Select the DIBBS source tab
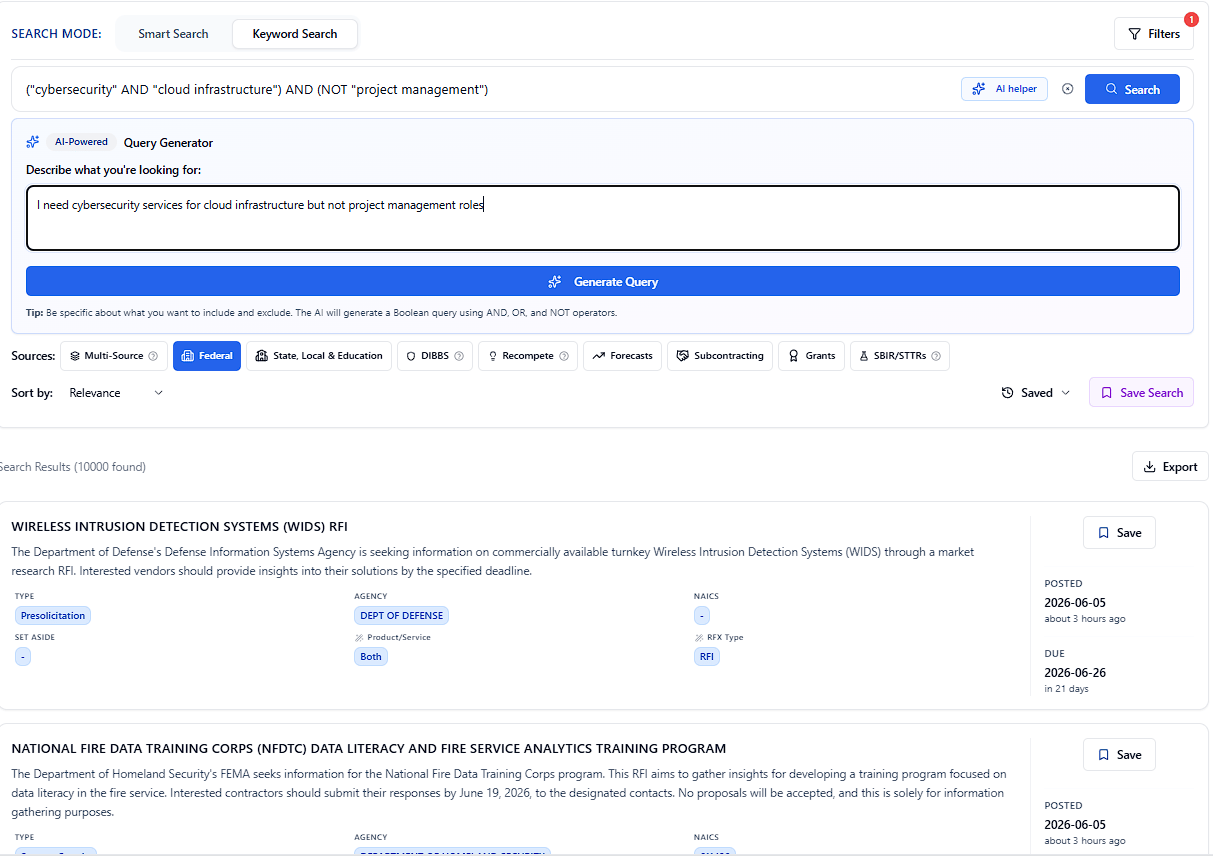This screenshot has height=856, width=1213. 434,356
